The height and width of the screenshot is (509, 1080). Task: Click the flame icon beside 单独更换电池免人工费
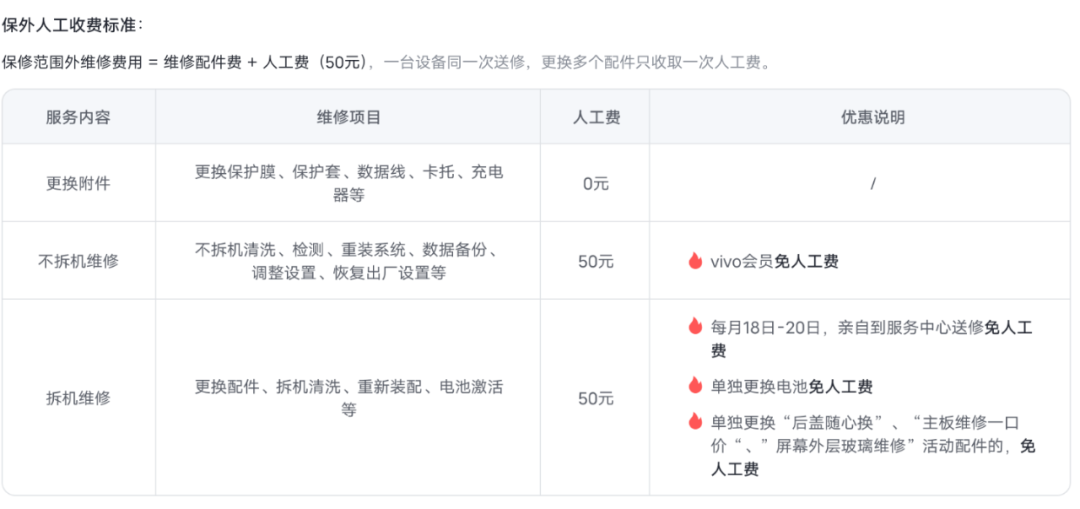click(695, 385)
